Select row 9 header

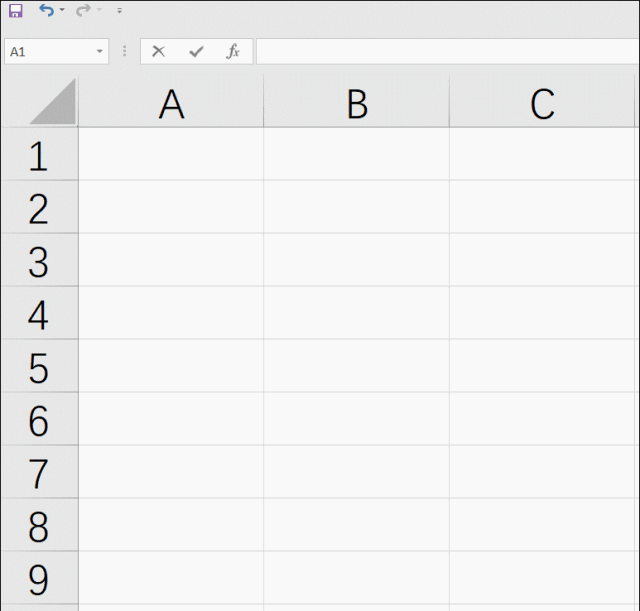(38, 580)
